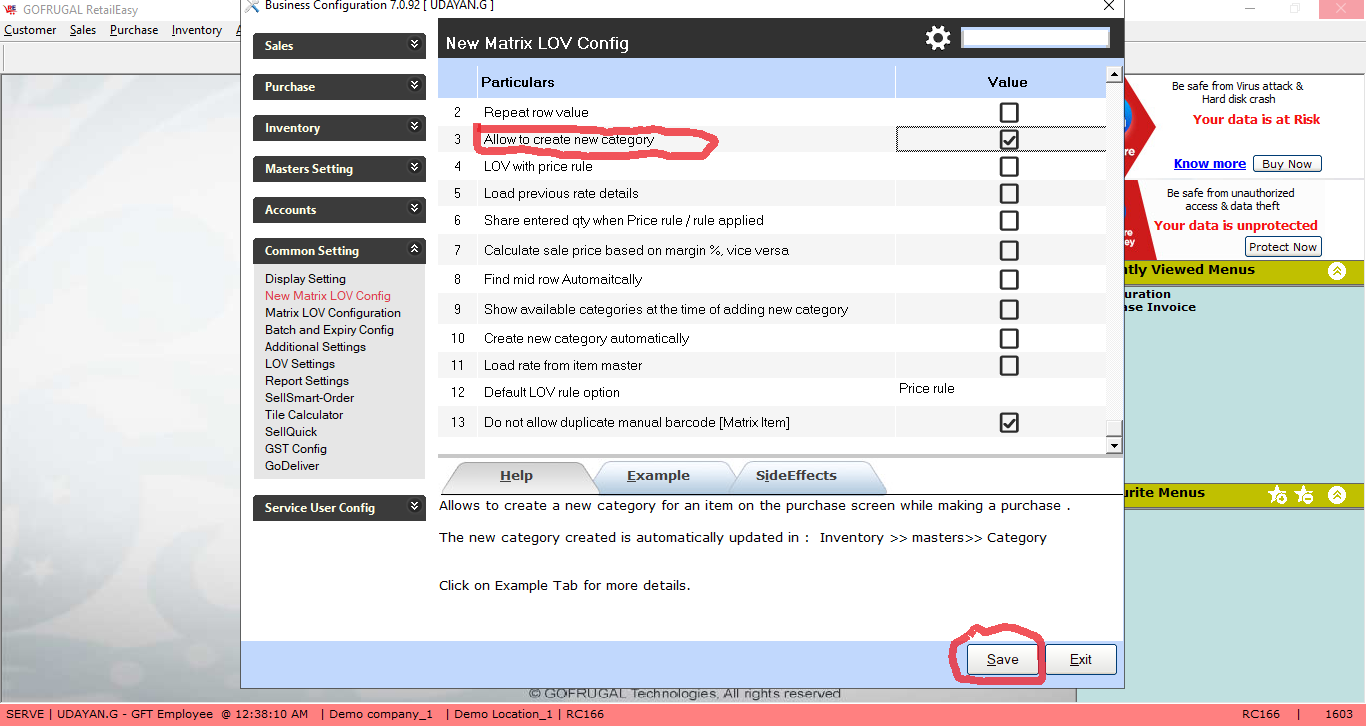This screenshot has height=726, width=1366.
Task: Open LOV Settings item
Action: 300,364
